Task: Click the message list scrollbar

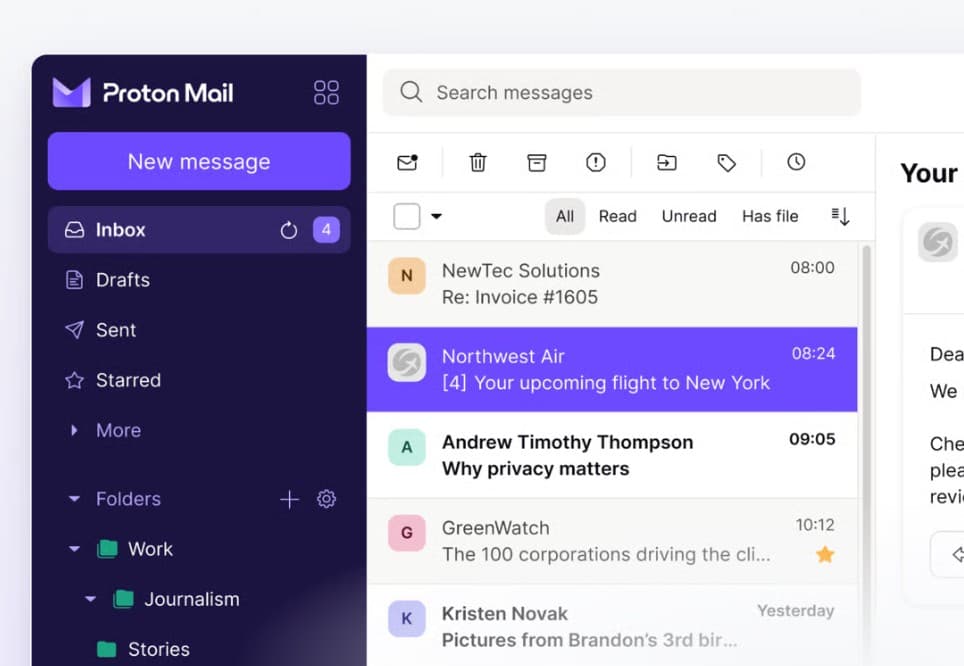Action: coord(866,455)
